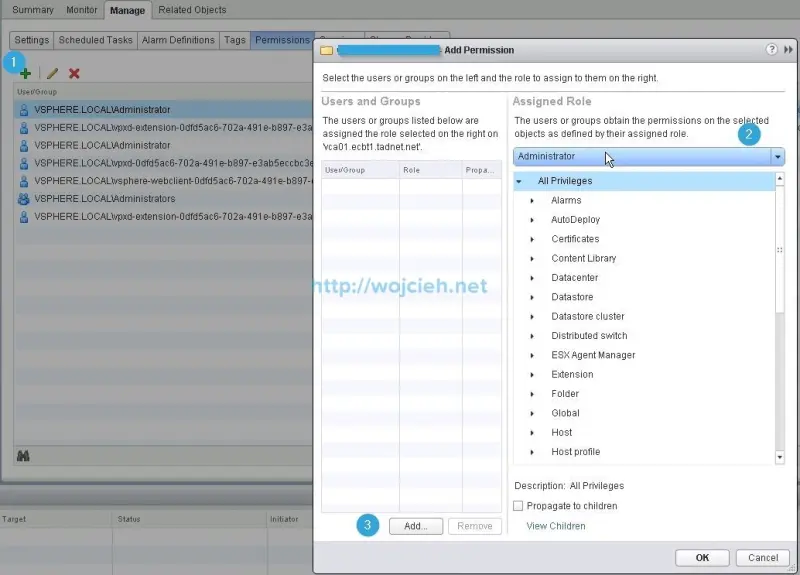Collapse the All Privileges tree node
Viewport: 800px width, 575px height.
(519, 181)
